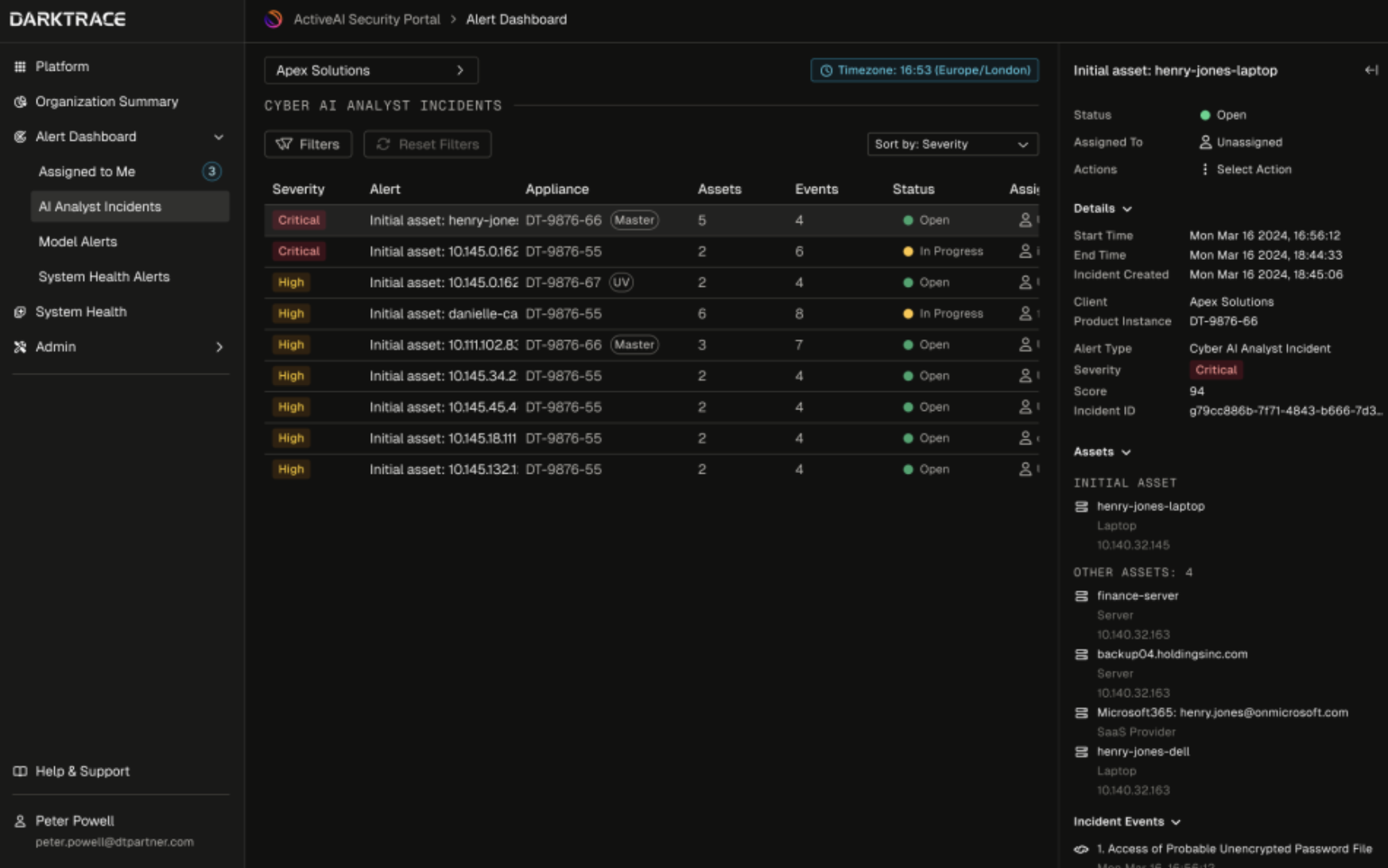Open the Filters funnel icon
This screenshot has width=1388, height=868.
(x=285, y=144)
